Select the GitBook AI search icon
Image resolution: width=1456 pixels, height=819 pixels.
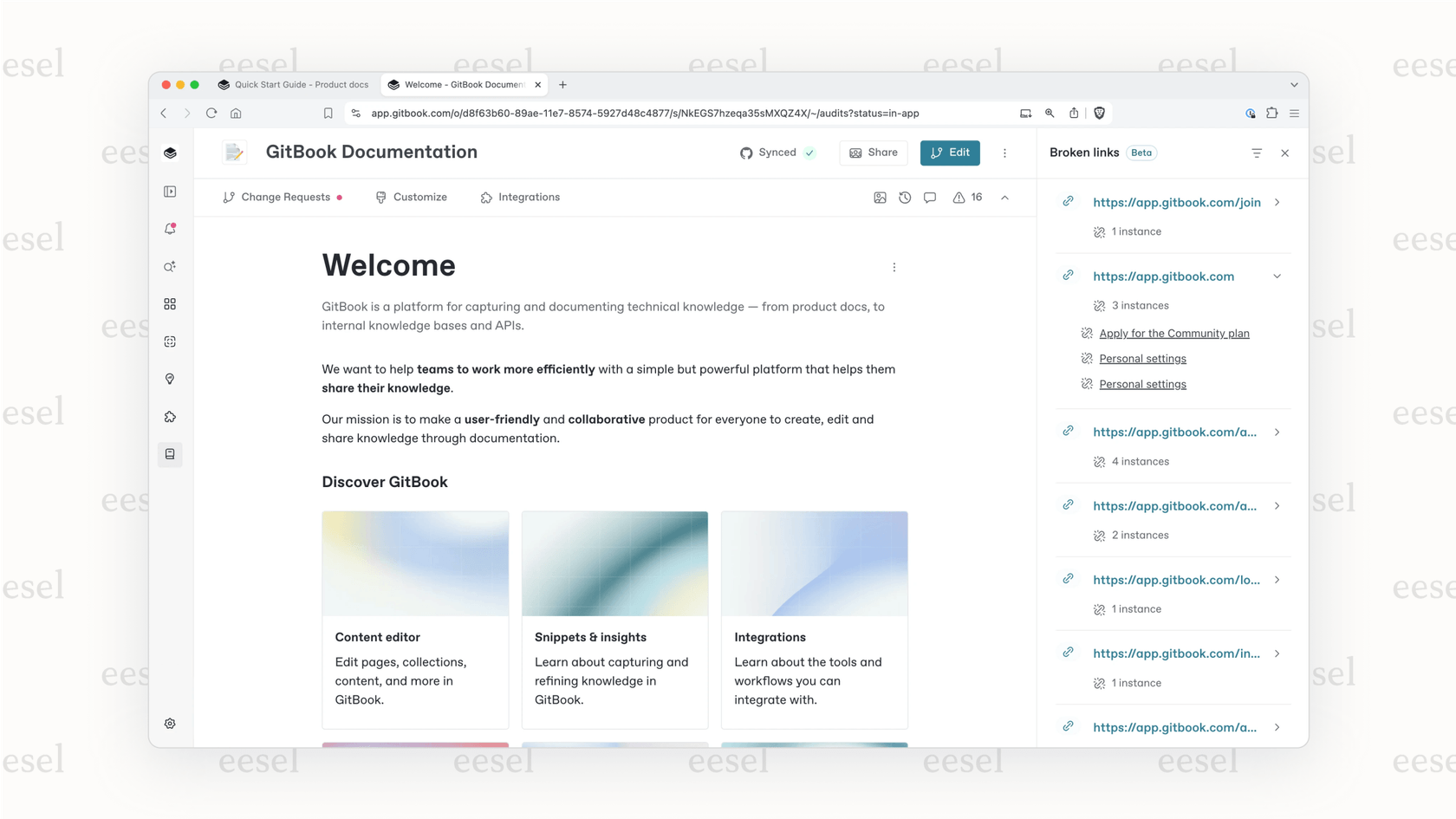[170, 266]
